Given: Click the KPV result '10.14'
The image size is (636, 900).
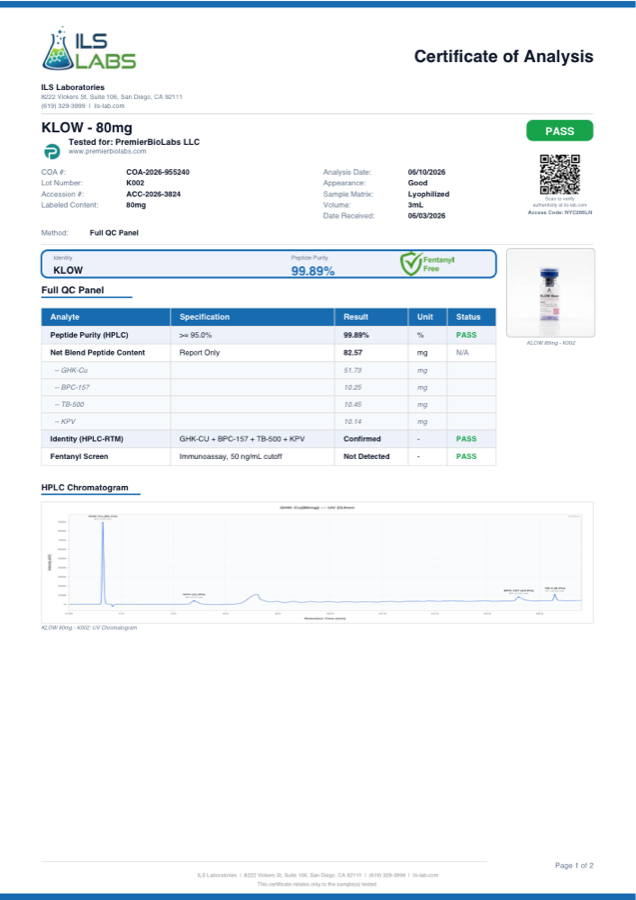Looking at the screenshot, I should pos(352,422).
